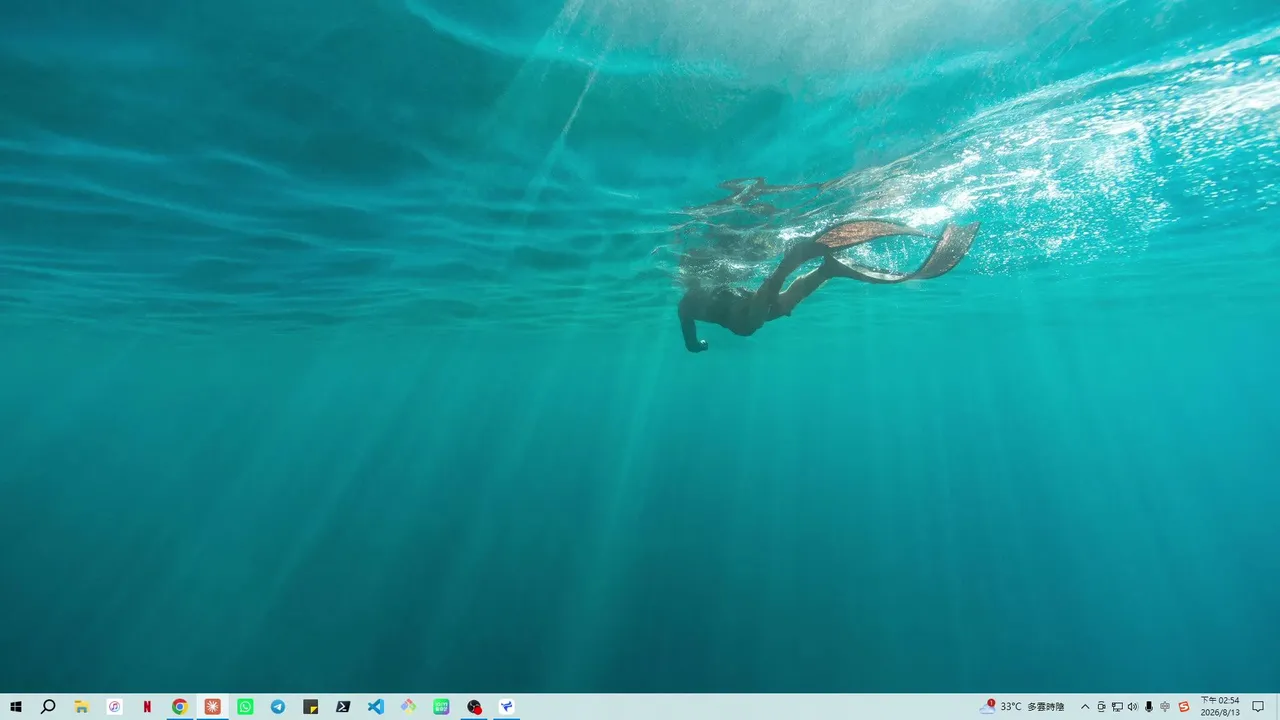This screenshot has width=1280, height=720.
Task: Open network status tray icon
Action: pyautogui.click(x=1117, y=707)
